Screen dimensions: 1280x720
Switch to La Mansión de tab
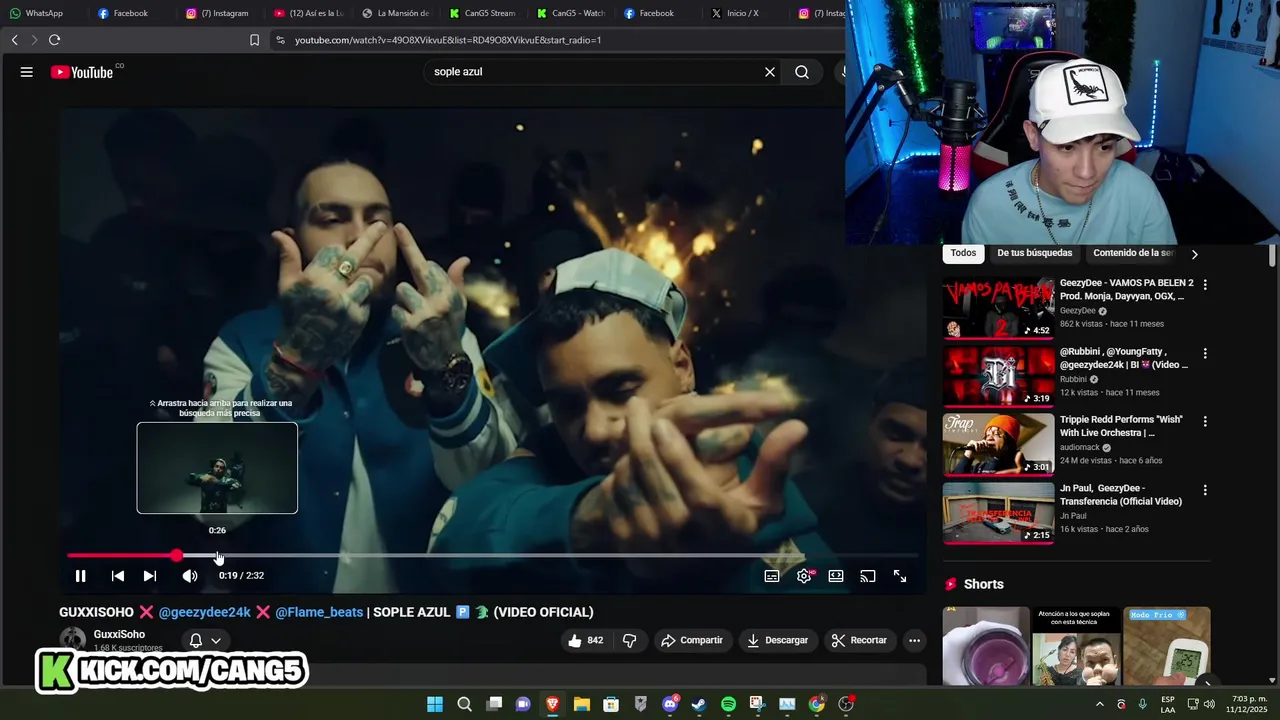395,13
